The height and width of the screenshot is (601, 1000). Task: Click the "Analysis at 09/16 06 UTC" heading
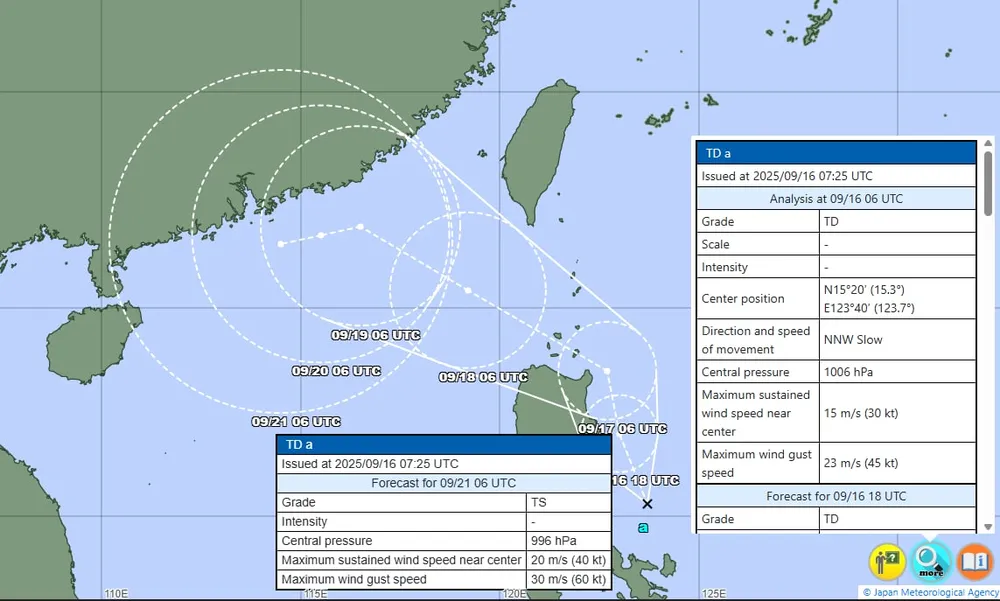click(835, 198)
